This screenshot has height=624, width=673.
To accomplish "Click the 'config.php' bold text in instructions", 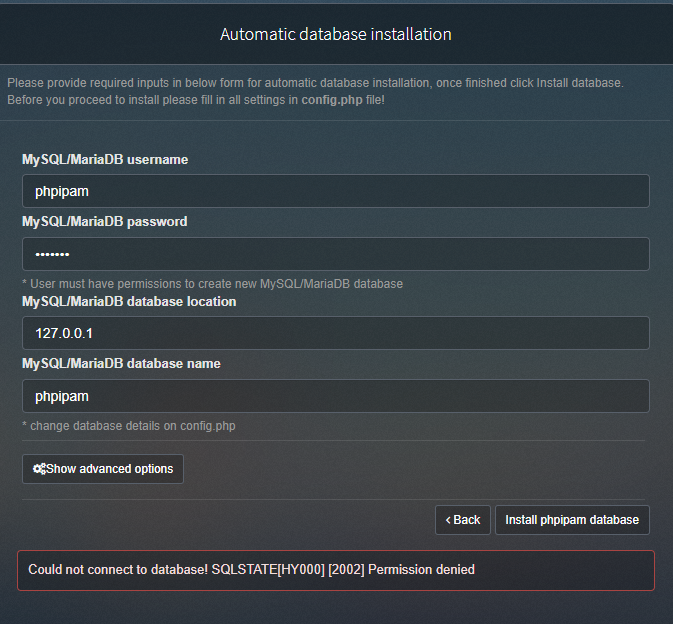I will pyautogui.click(x=332, y=100).
